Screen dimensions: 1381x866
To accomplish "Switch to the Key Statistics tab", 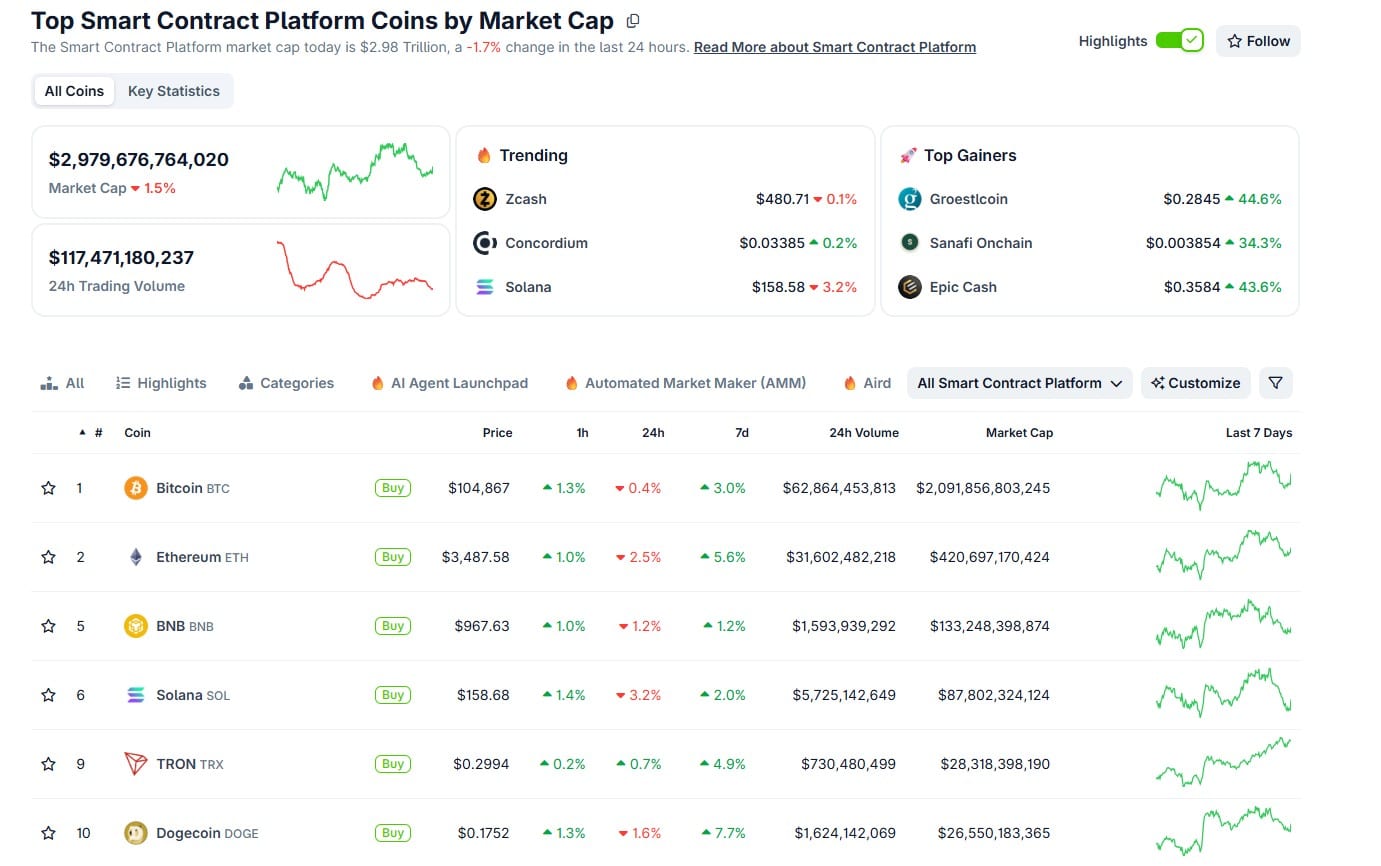I will (x=173, y=90).
